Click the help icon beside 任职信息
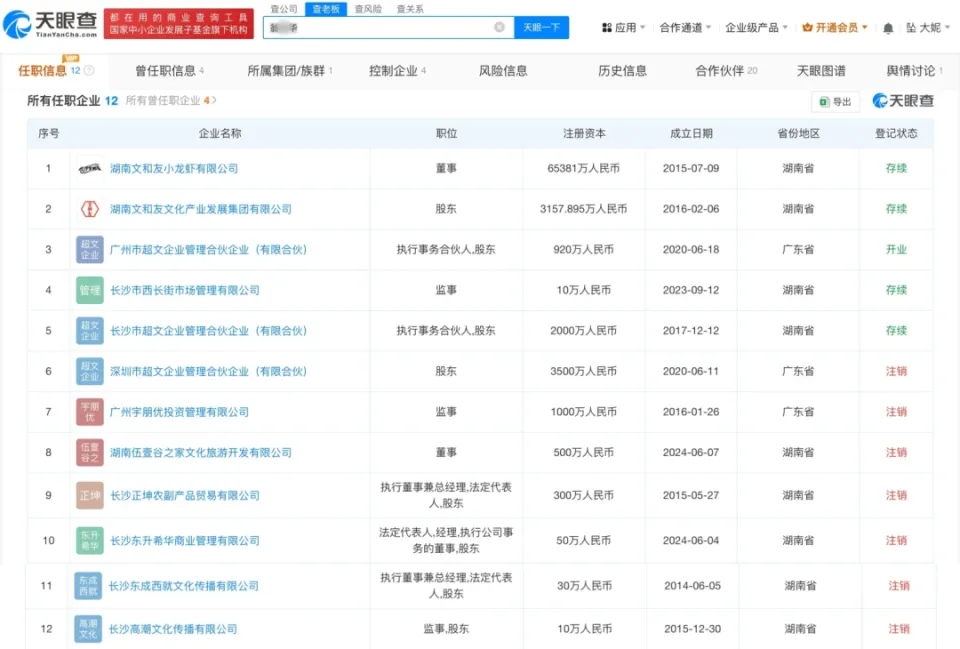The image size is (960, 649). pos(89,70)
